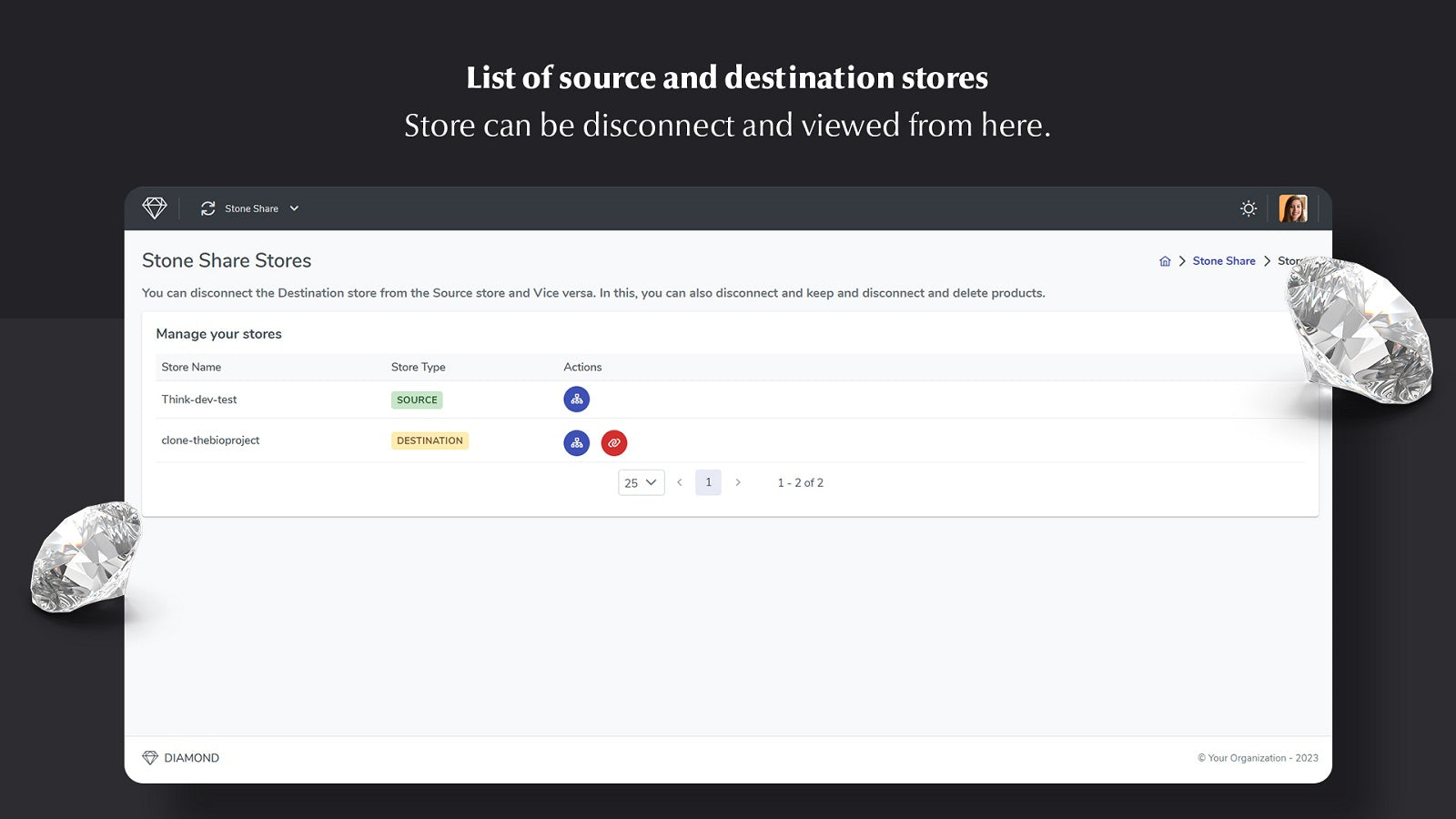This screenshot has width=1456, height=819.
Task: Click the blue hierarchy icon for clone-thebioproject
Action: [x=576, y=443]
